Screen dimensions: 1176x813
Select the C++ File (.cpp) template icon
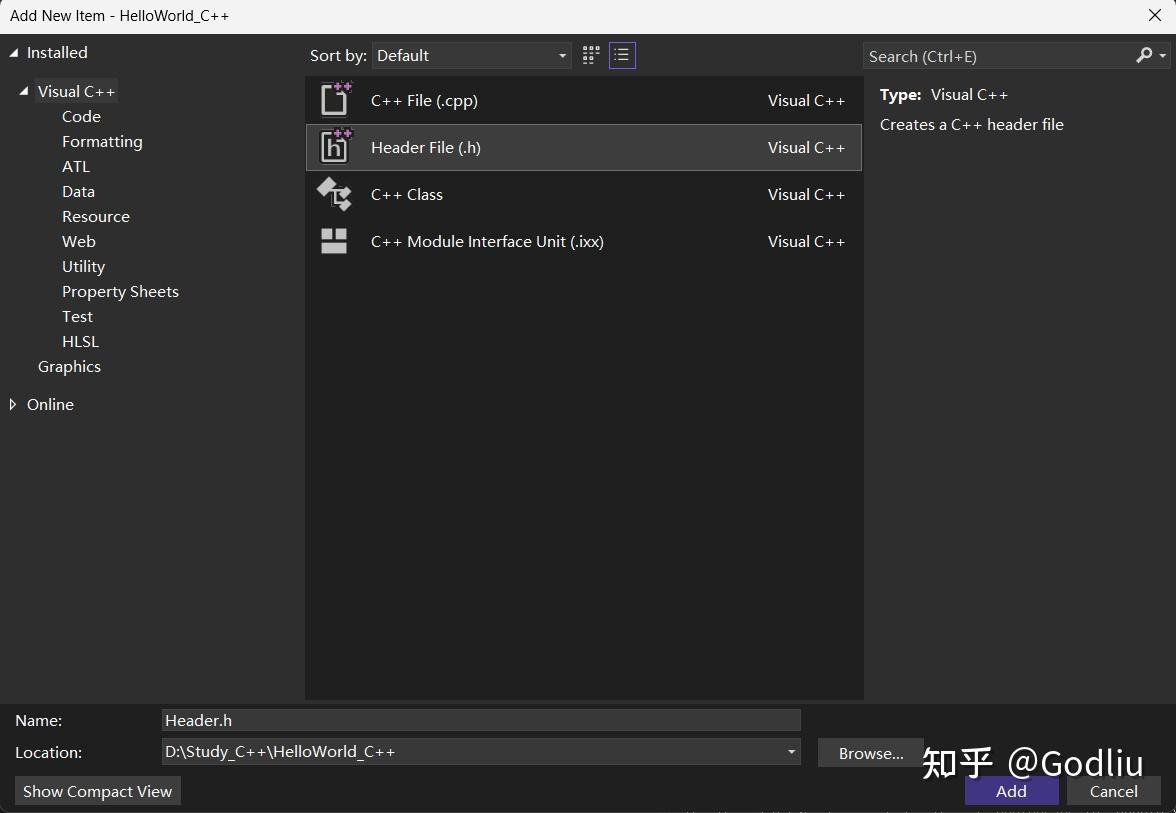tap(334, 99)
